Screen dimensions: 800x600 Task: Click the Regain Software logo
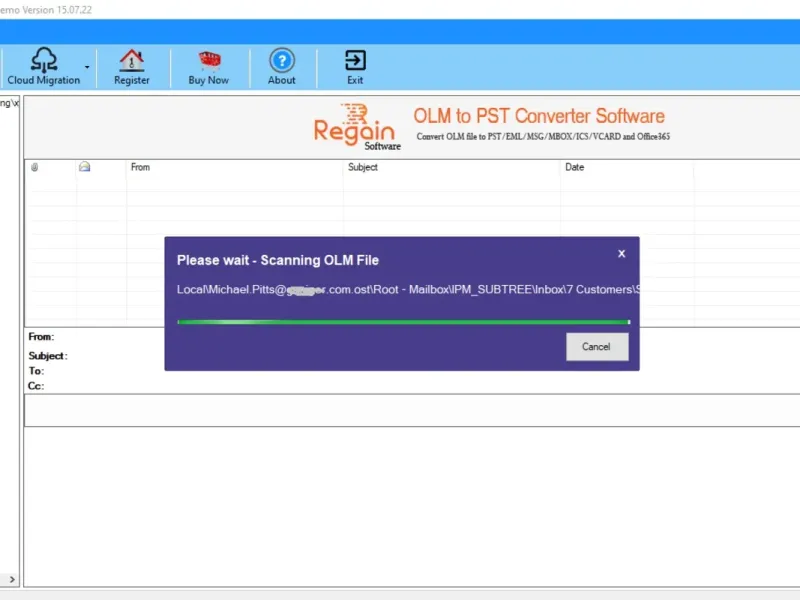pyautogui.click(x=357, y=127)
